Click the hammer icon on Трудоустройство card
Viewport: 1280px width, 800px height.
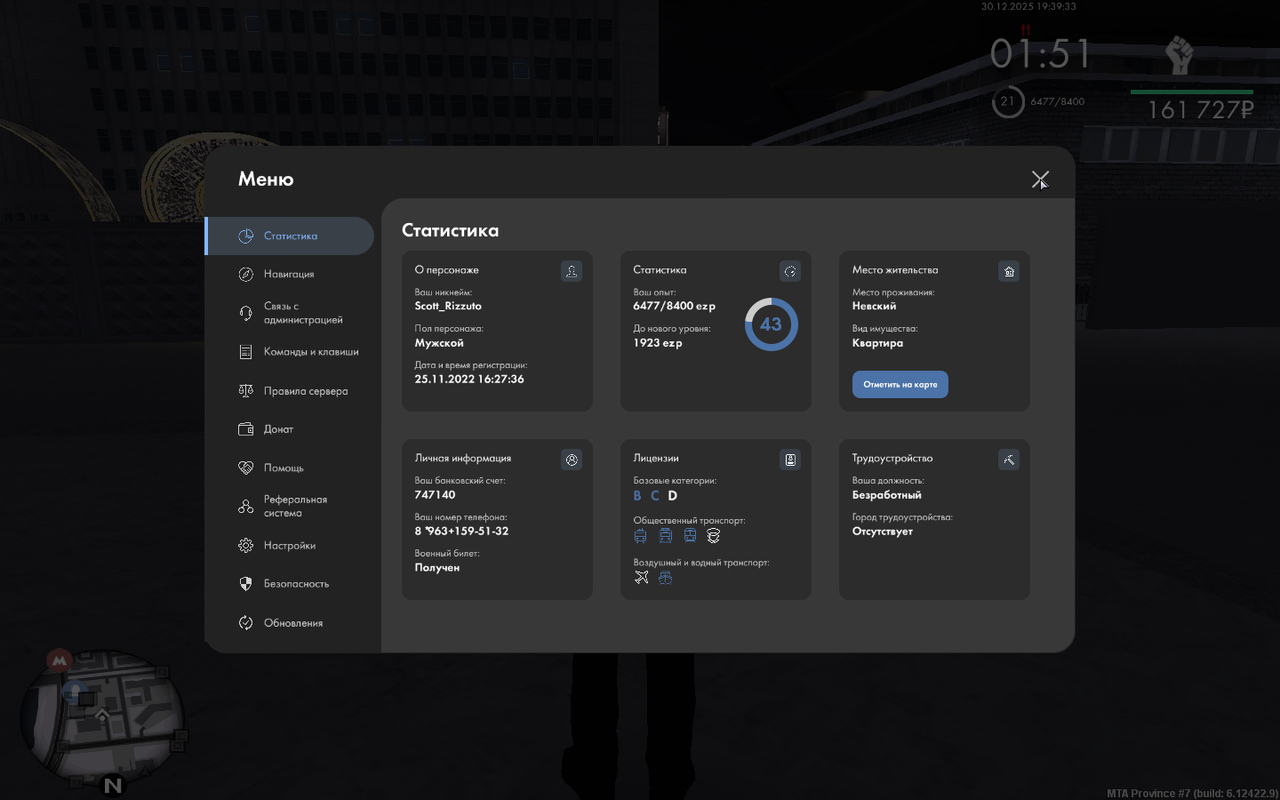1009,460
